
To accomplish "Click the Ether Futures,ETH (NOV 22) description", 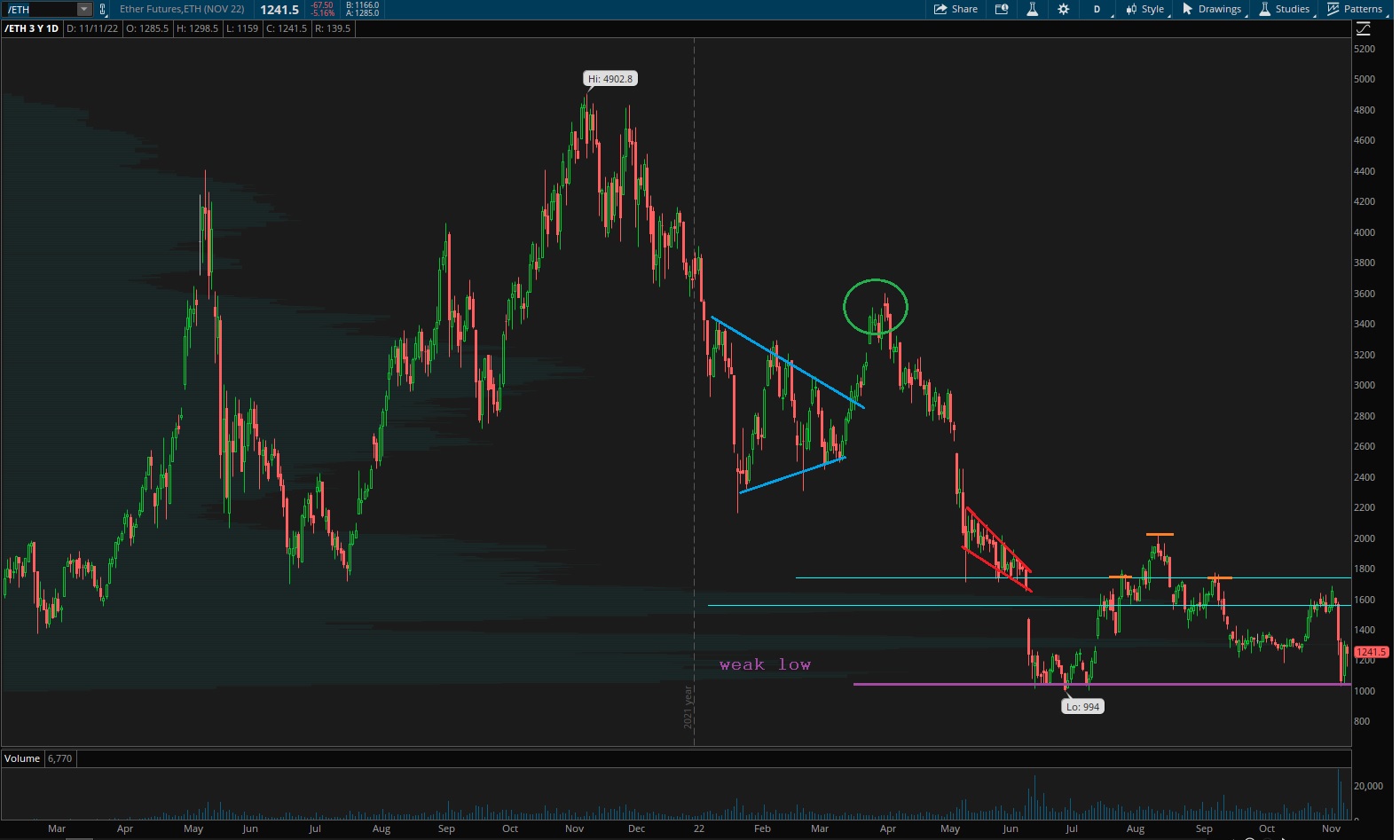I will (182, 9).
